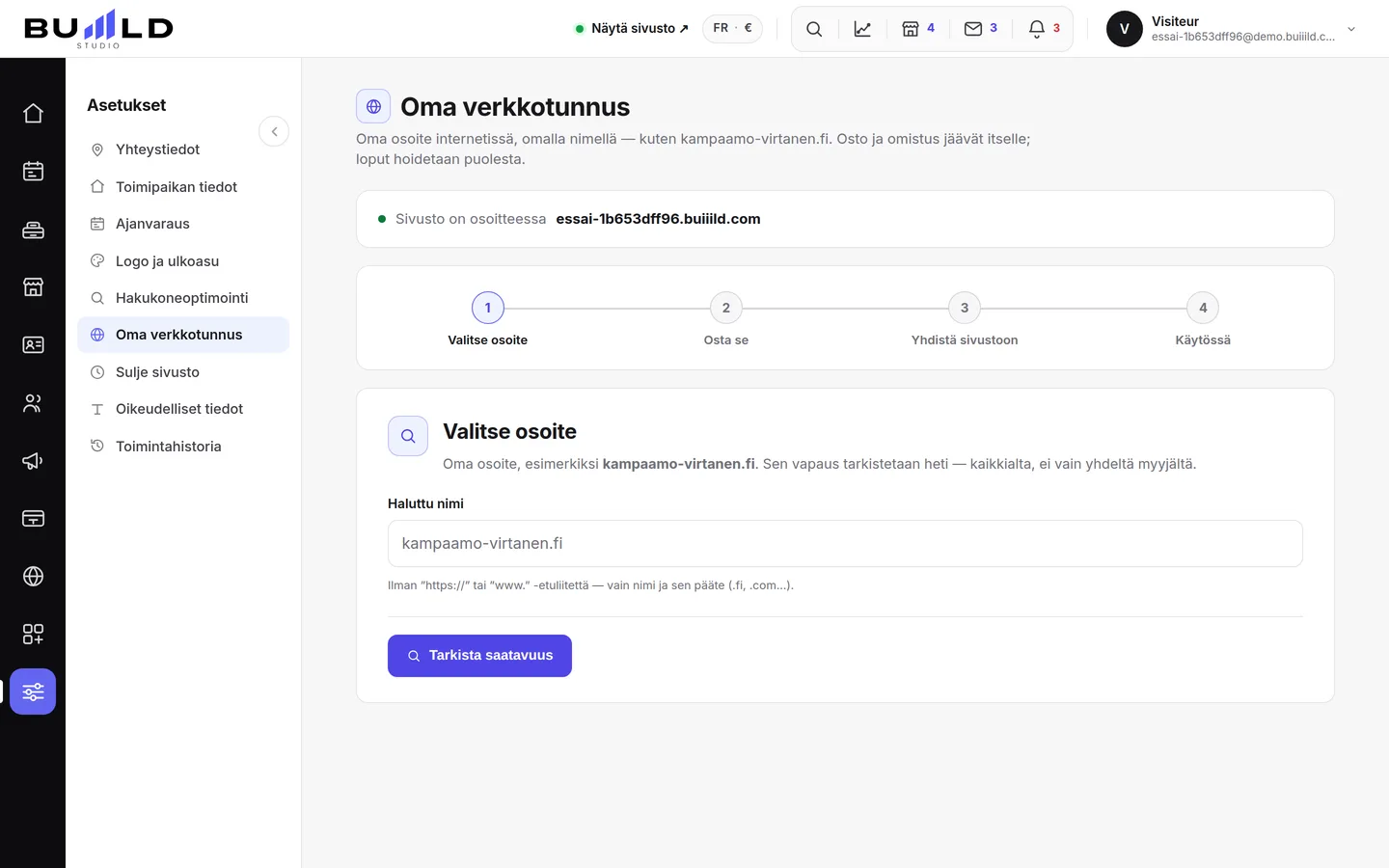Go to Logo ja ulkoasu settings
1389x868 pixels.
[183, 261]
